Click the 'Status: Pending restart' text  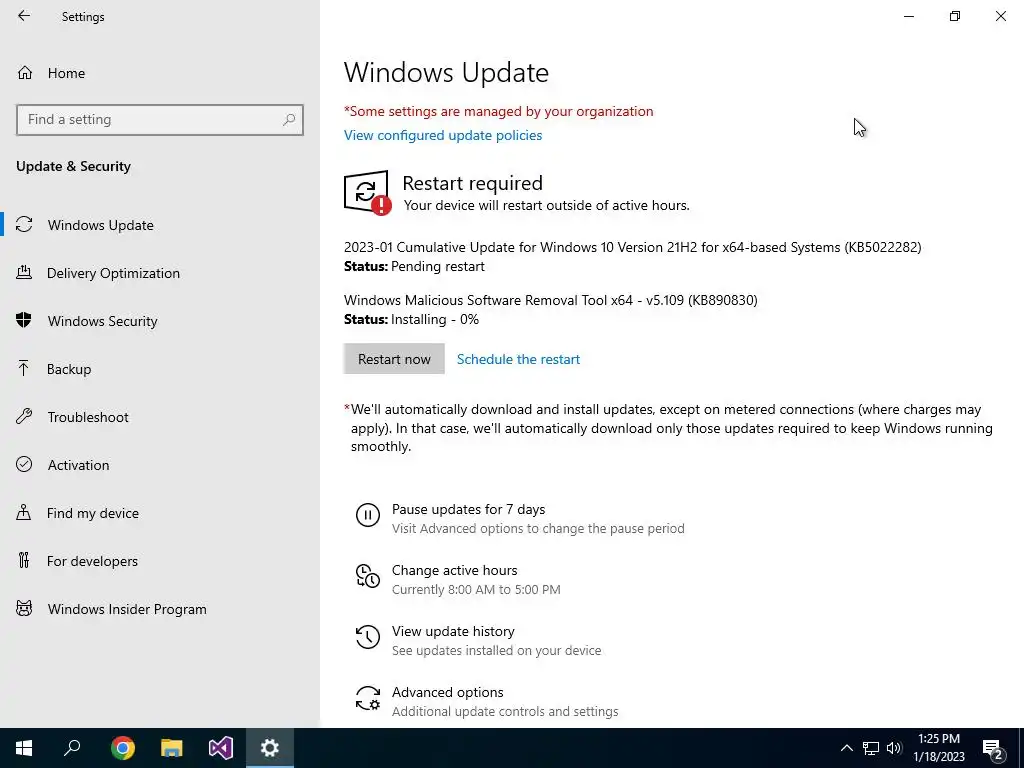pos(414,266)
